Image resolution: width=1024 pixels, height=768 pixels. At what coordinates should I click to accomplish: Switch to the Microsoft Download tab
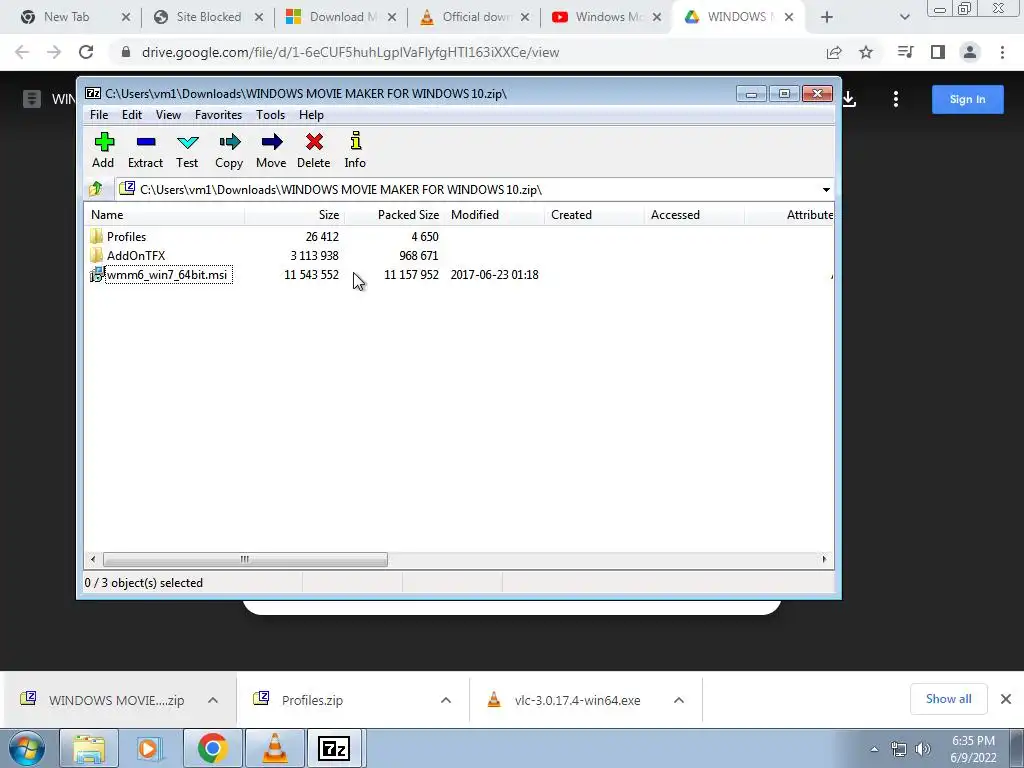pos(340,17)
